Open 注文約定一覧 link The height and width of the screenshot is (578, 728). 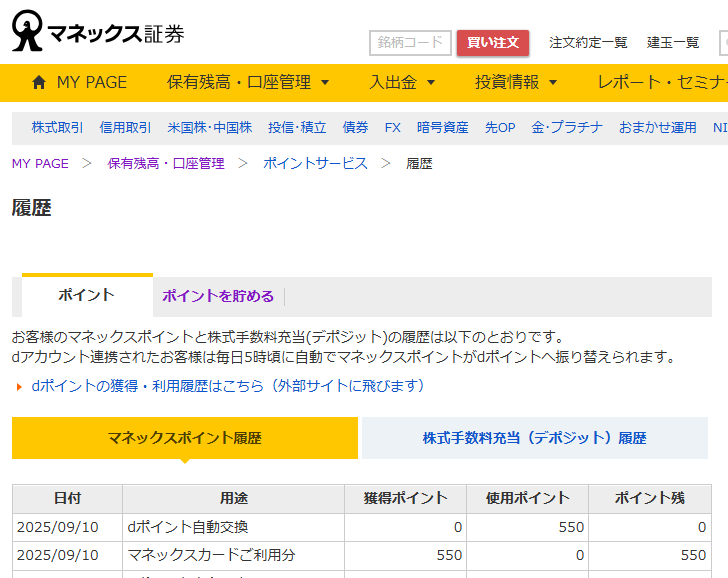pyautogui.click(x=588, y=43)
